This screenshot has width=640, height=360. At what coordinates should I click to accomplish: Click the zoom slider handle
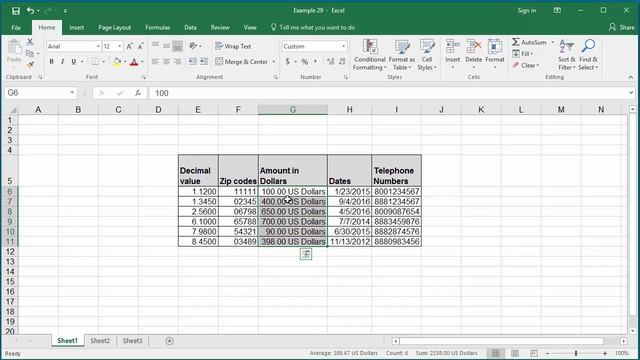pos(576,353)
